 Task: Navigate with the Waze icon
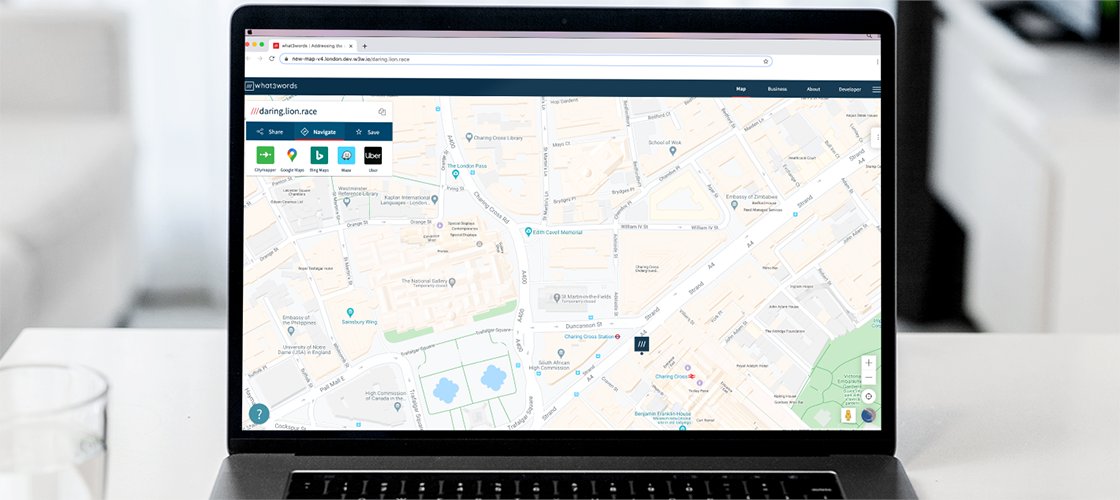346,156
